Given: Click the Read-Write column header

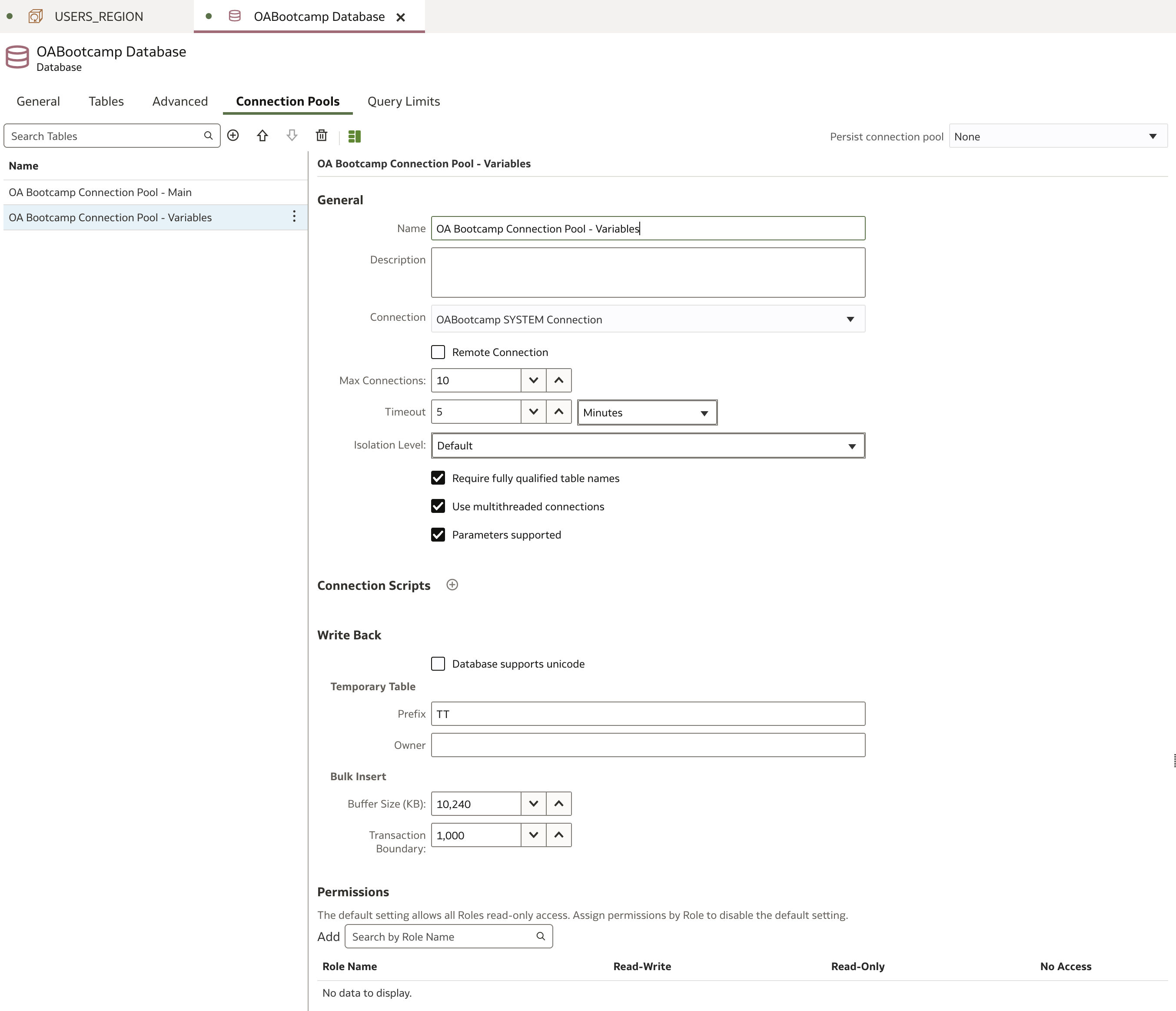Looking at the screenshot, I should click(x=642, y=966).
